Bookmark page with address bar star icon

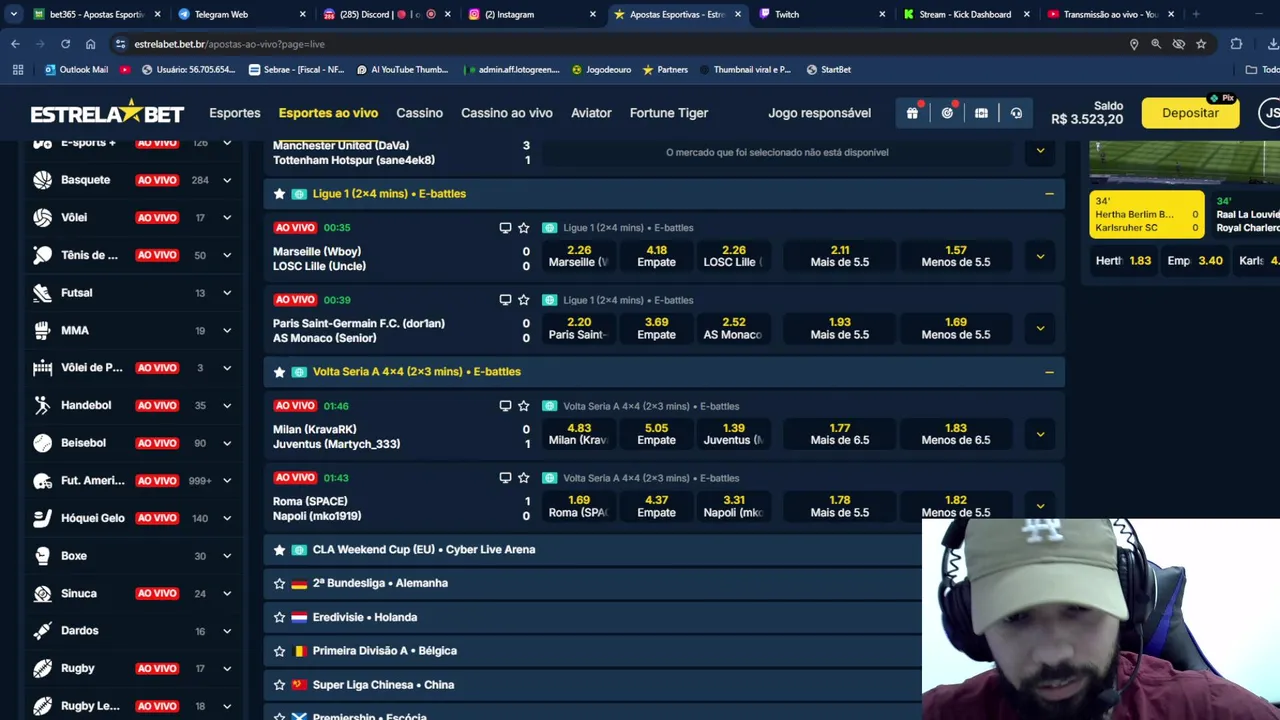(x=1201, y=44)
